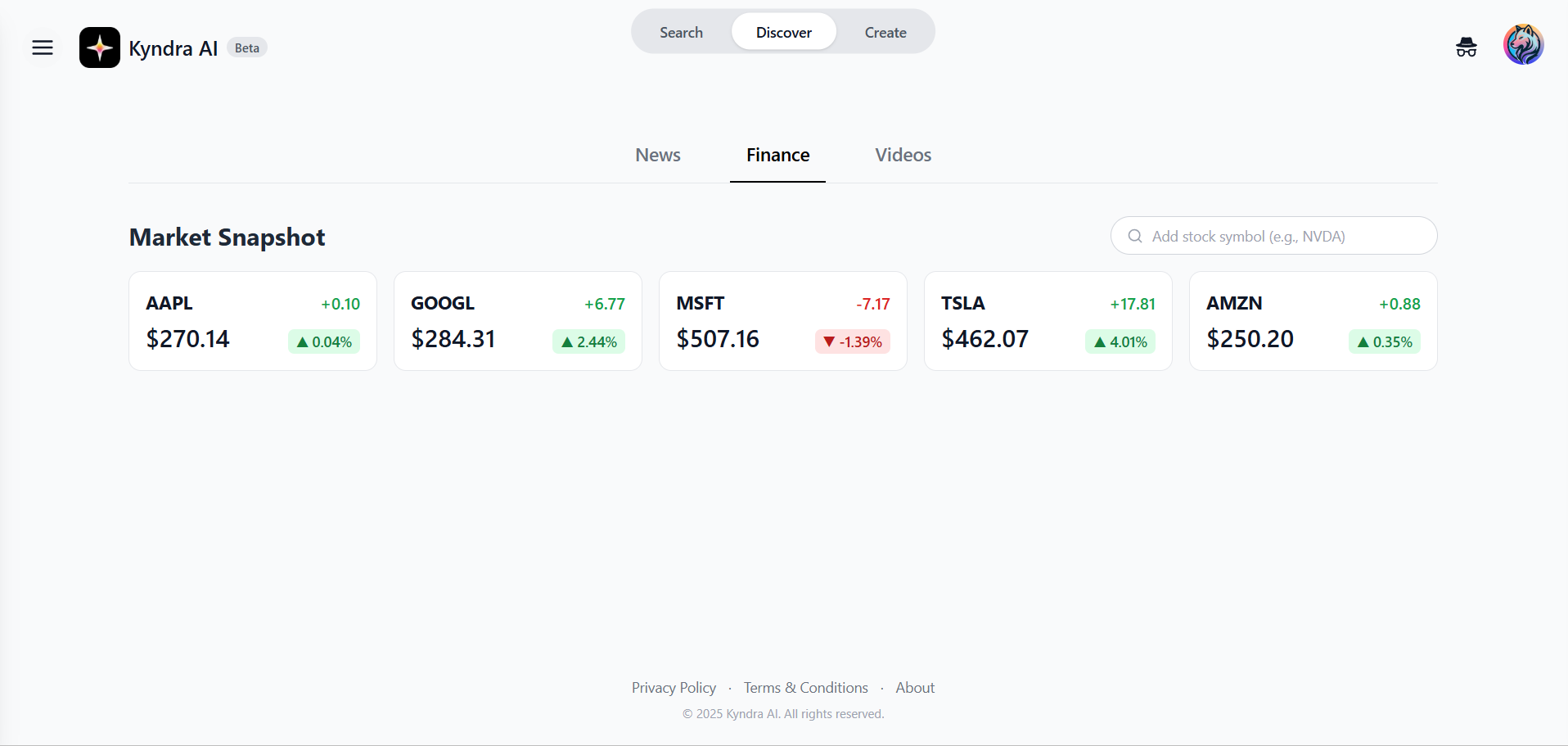This screenshot has height=746, width=1568.
Task: Open the user profile avatar
Action: 1524,44
